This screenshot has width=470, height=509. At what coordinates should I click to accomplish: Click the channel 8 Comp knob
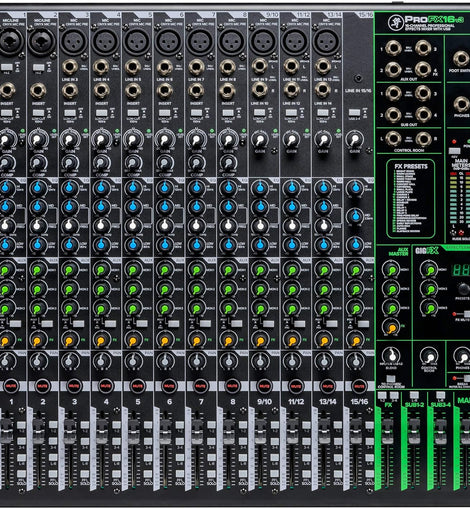pyautogui.click(x=228, y=163)
